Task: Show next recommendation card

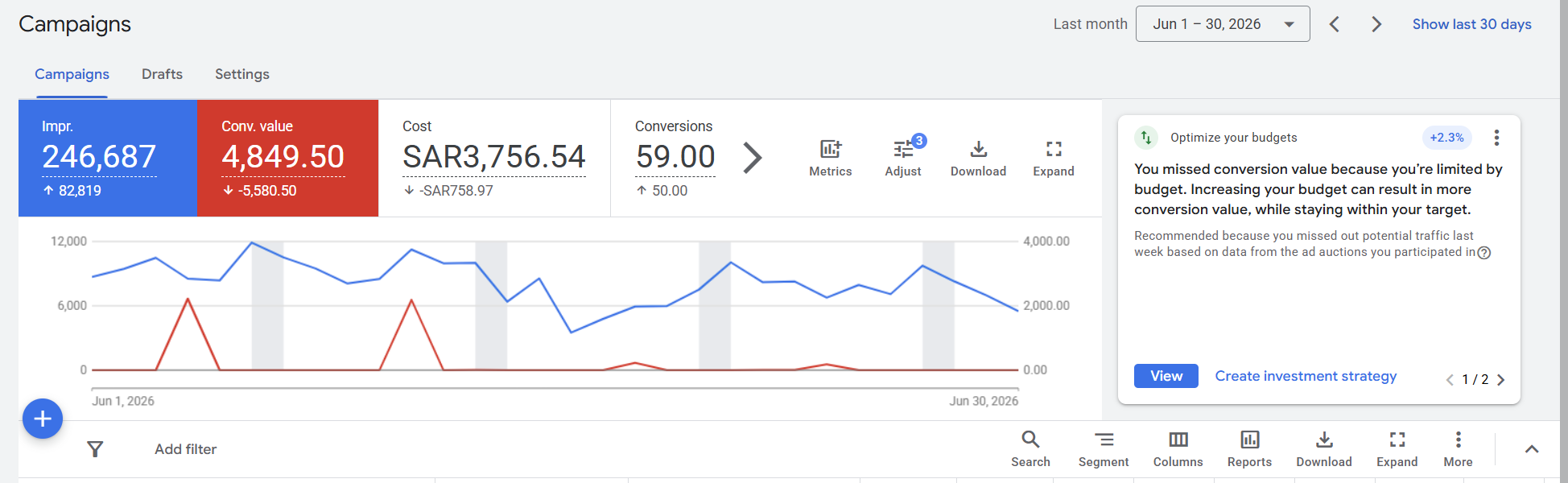Action: pyautogui.click(x=1500, y=380)
